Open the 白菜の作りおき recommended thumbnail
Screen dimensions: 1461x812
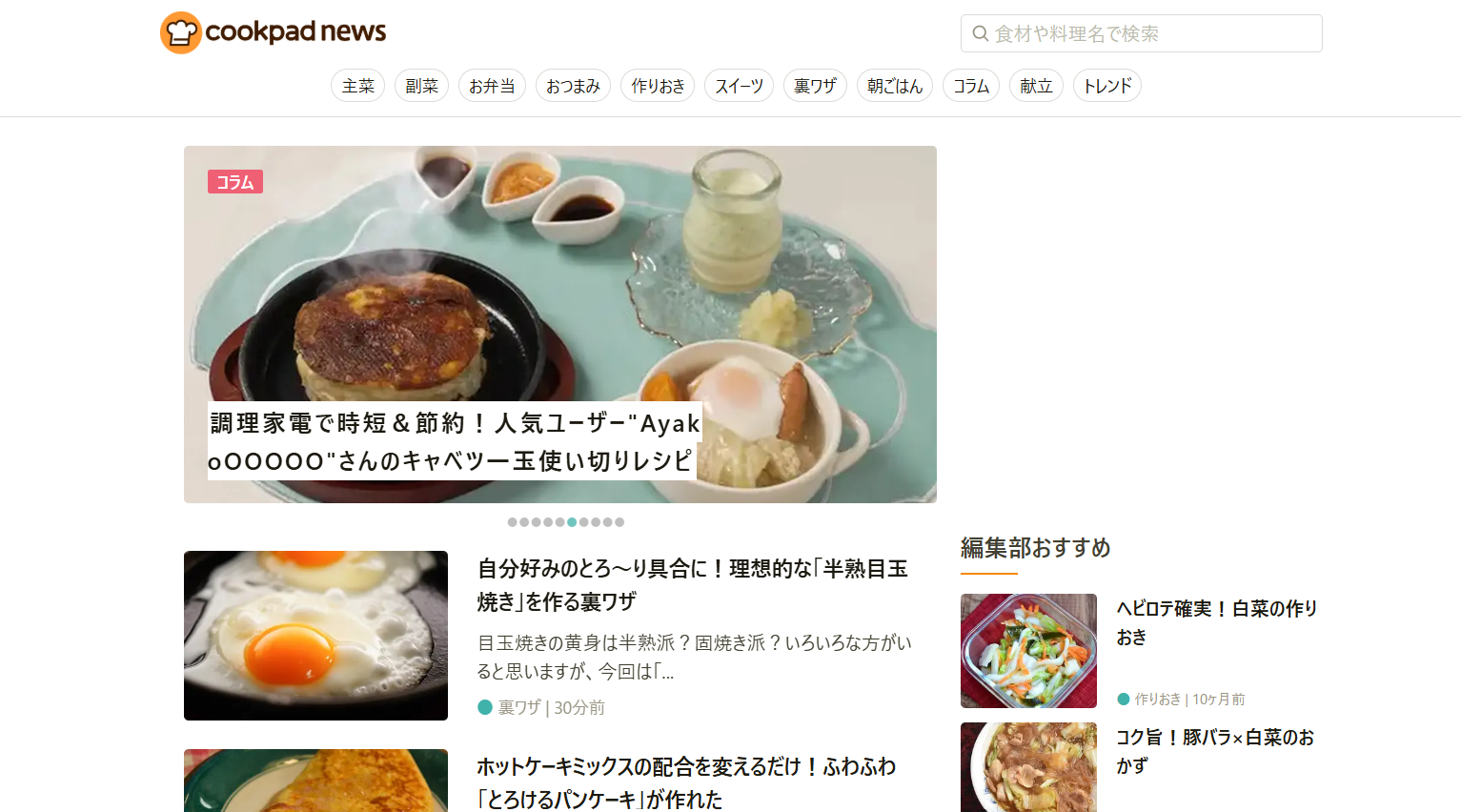[1028, 651]
